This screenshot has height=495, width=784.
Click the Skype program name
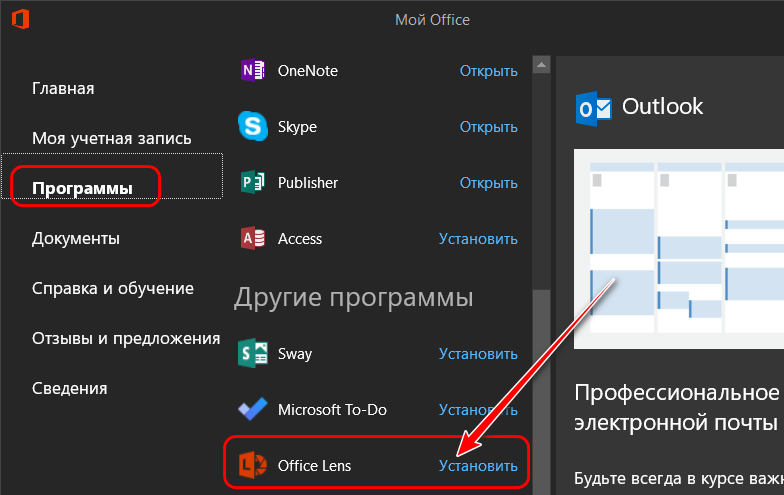297,127
